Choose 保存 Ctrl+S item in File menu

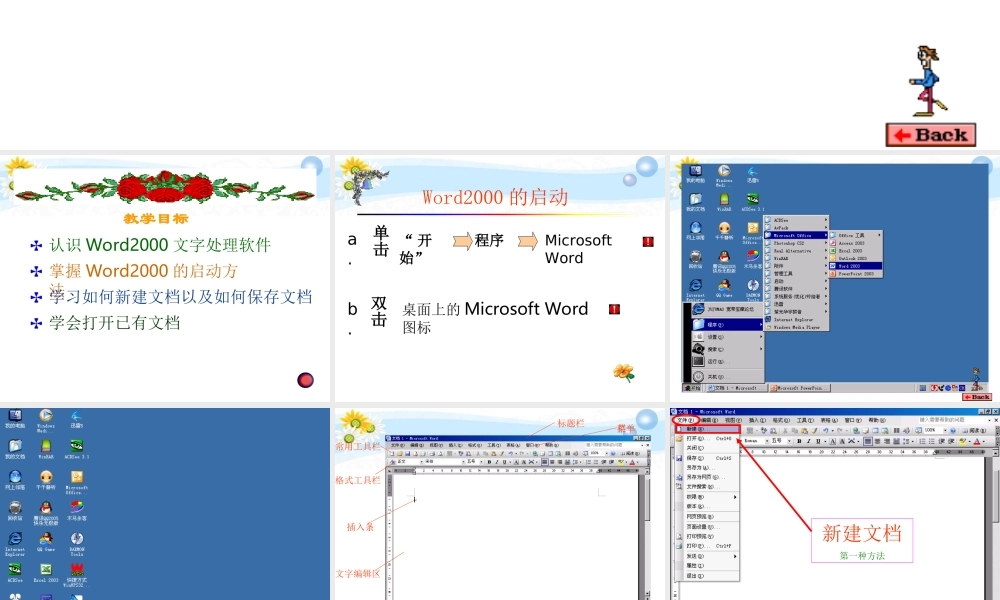point(708,458)
